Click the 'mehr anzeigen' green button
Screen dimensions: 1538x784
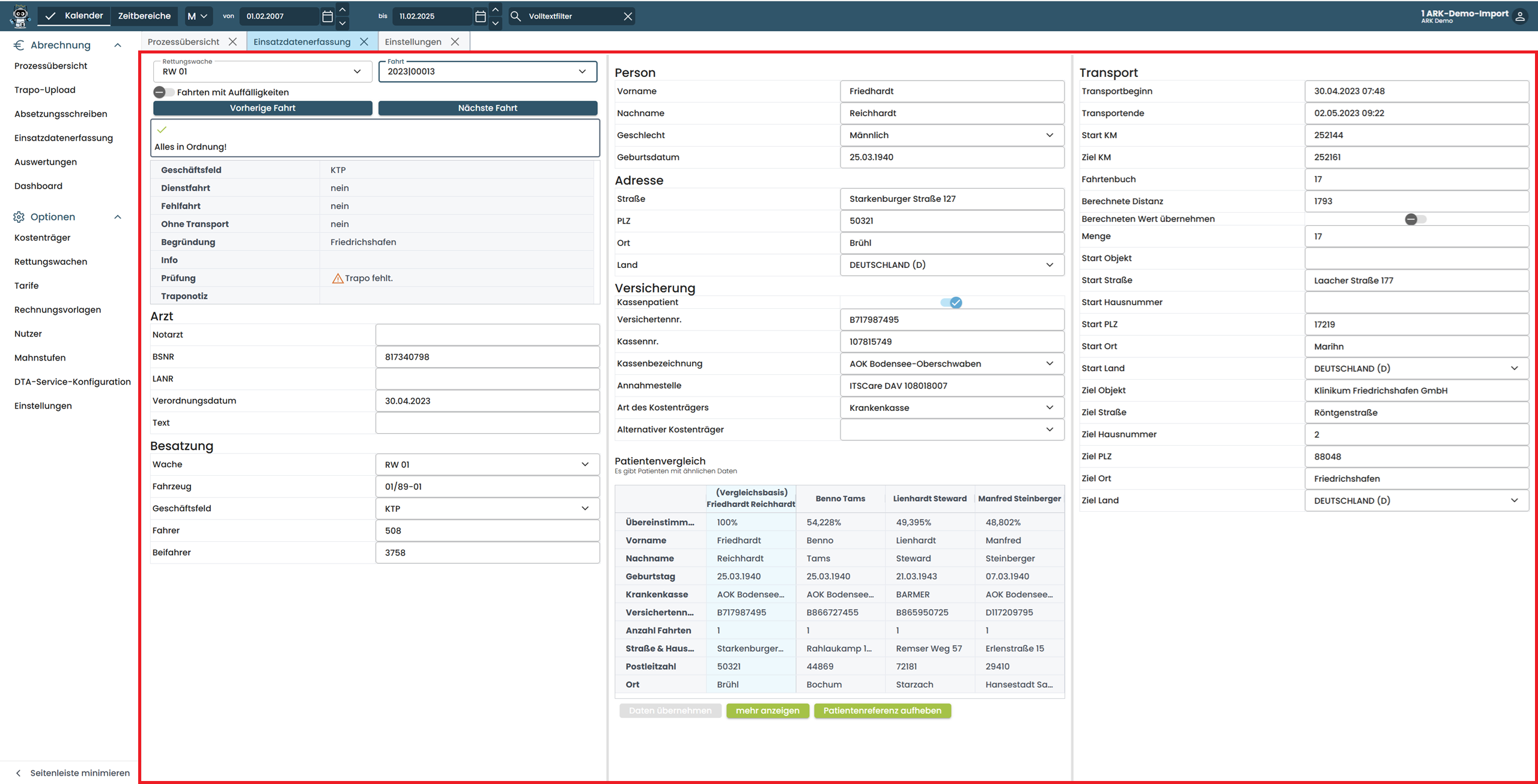767,711
